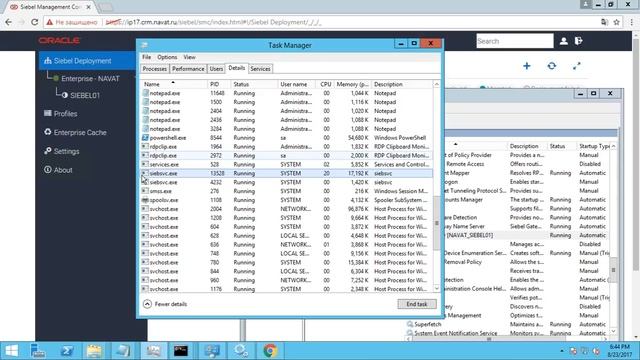Sort processes by PID column header
This screenshot has height=360, width=640.
tap(219, 84)
